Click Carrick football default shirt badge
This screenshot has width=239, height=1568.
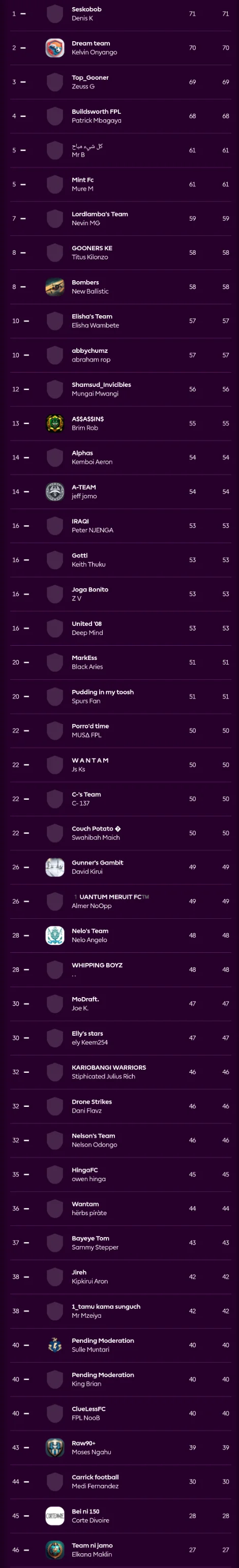click(55, 1481)
